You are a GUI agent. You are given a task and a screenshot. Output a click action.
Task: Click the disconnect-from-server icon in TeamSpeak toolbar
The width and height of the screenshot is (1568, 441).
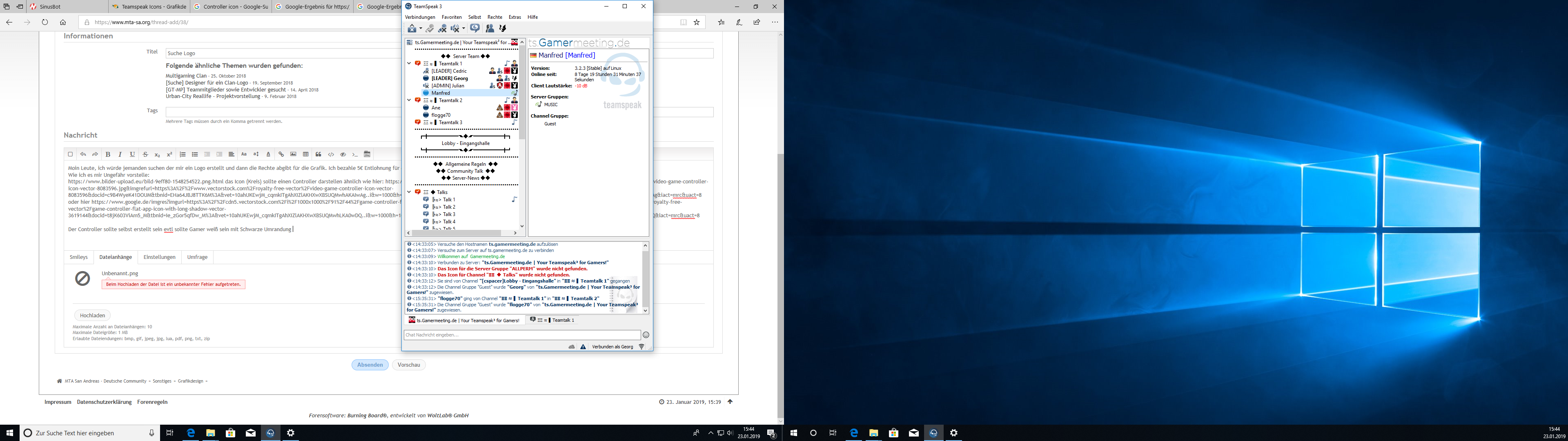click(413, 29)
